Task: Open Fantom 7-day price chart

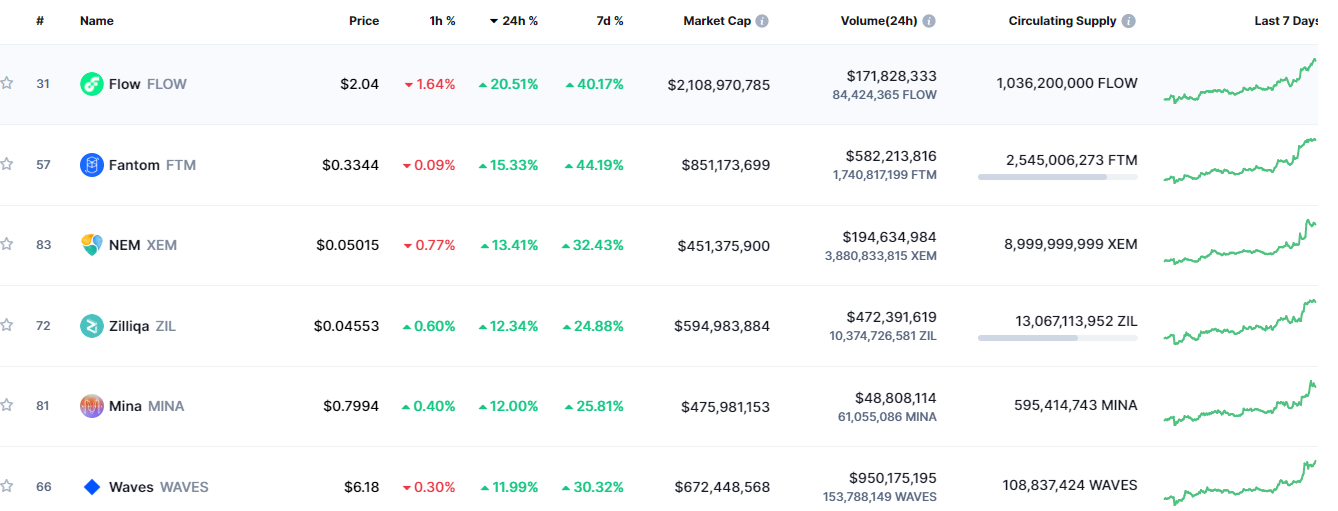Action: [x=1240, y=161]
